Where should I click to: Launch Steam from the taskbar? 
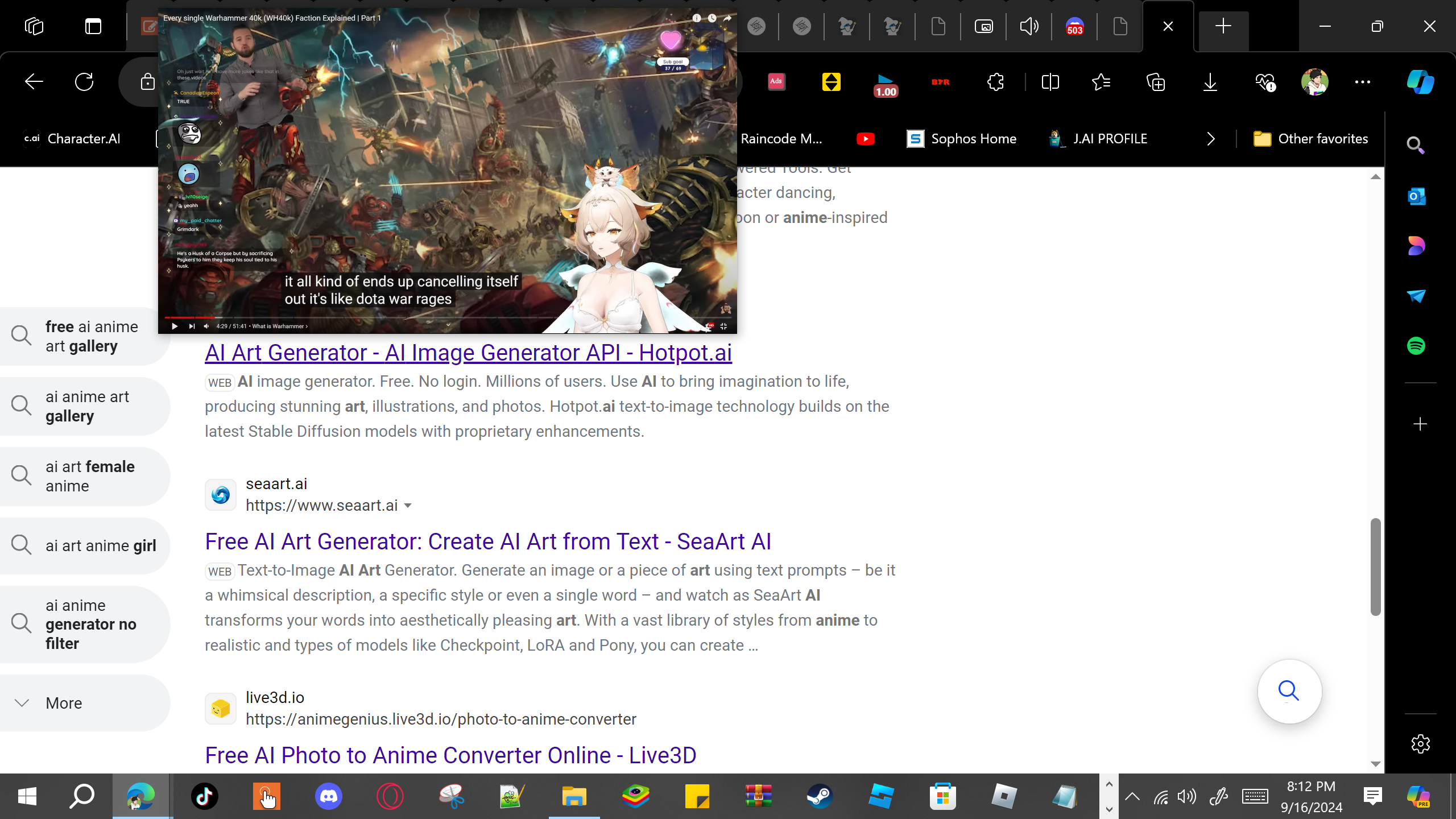click(x=820, y=796)
